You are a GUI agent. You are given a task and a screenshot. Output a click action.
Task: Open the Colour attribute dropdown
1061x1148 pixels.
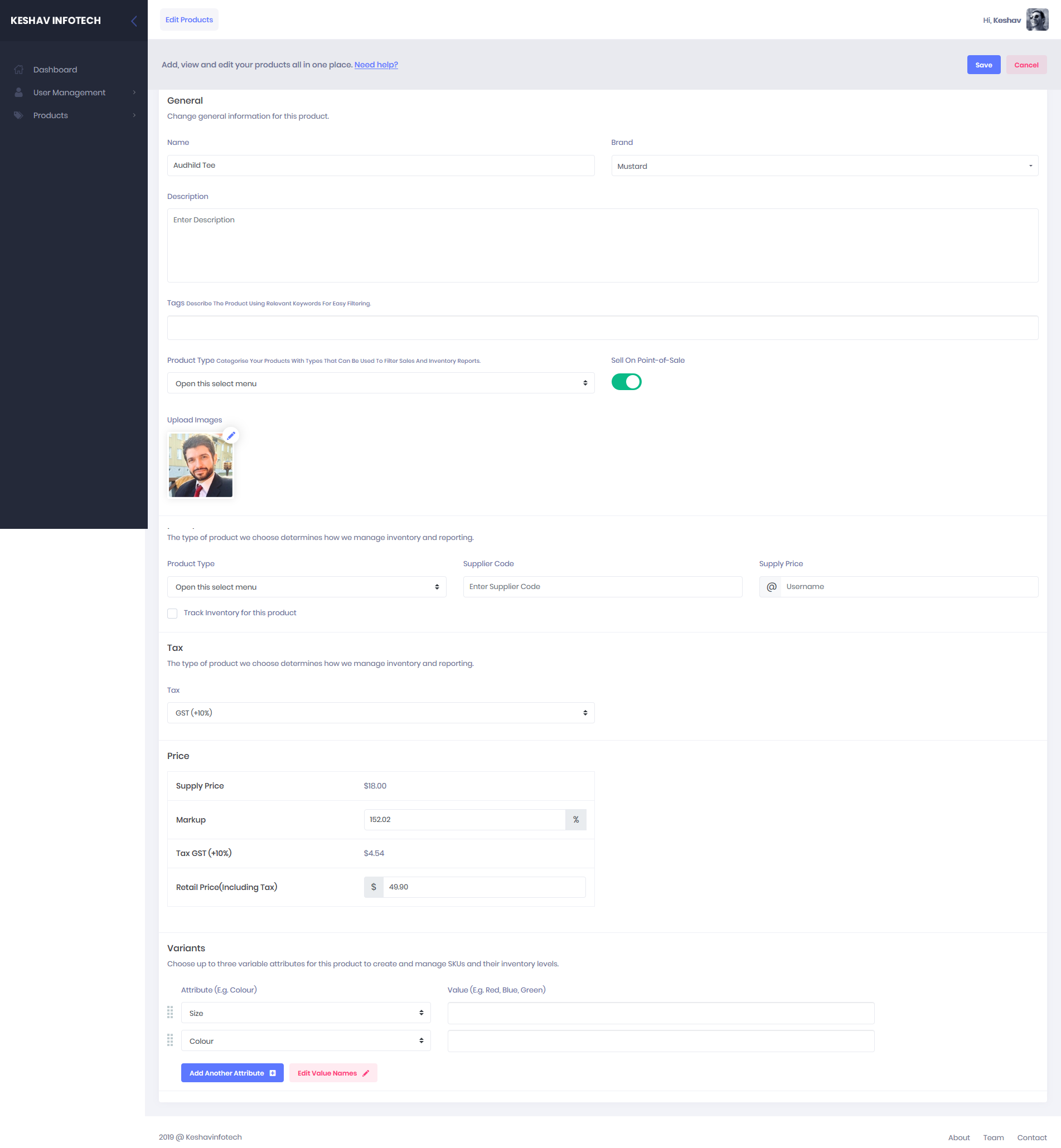pyautogui.click(x=306, y=1040)
